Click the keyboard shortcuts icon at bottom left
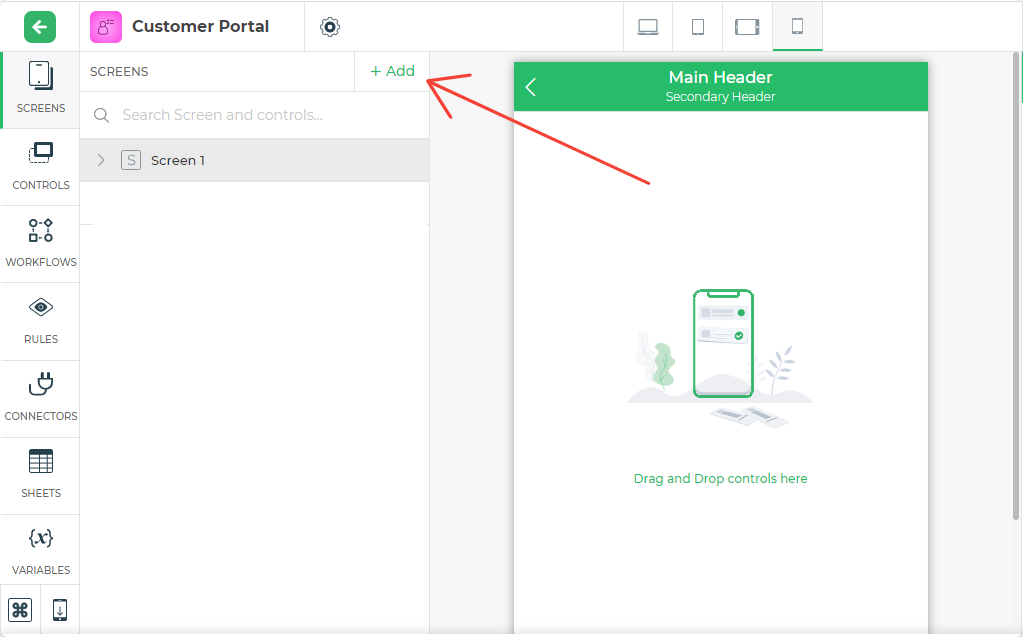Viewport: 1023px width, 637px height. click(20, 609)
